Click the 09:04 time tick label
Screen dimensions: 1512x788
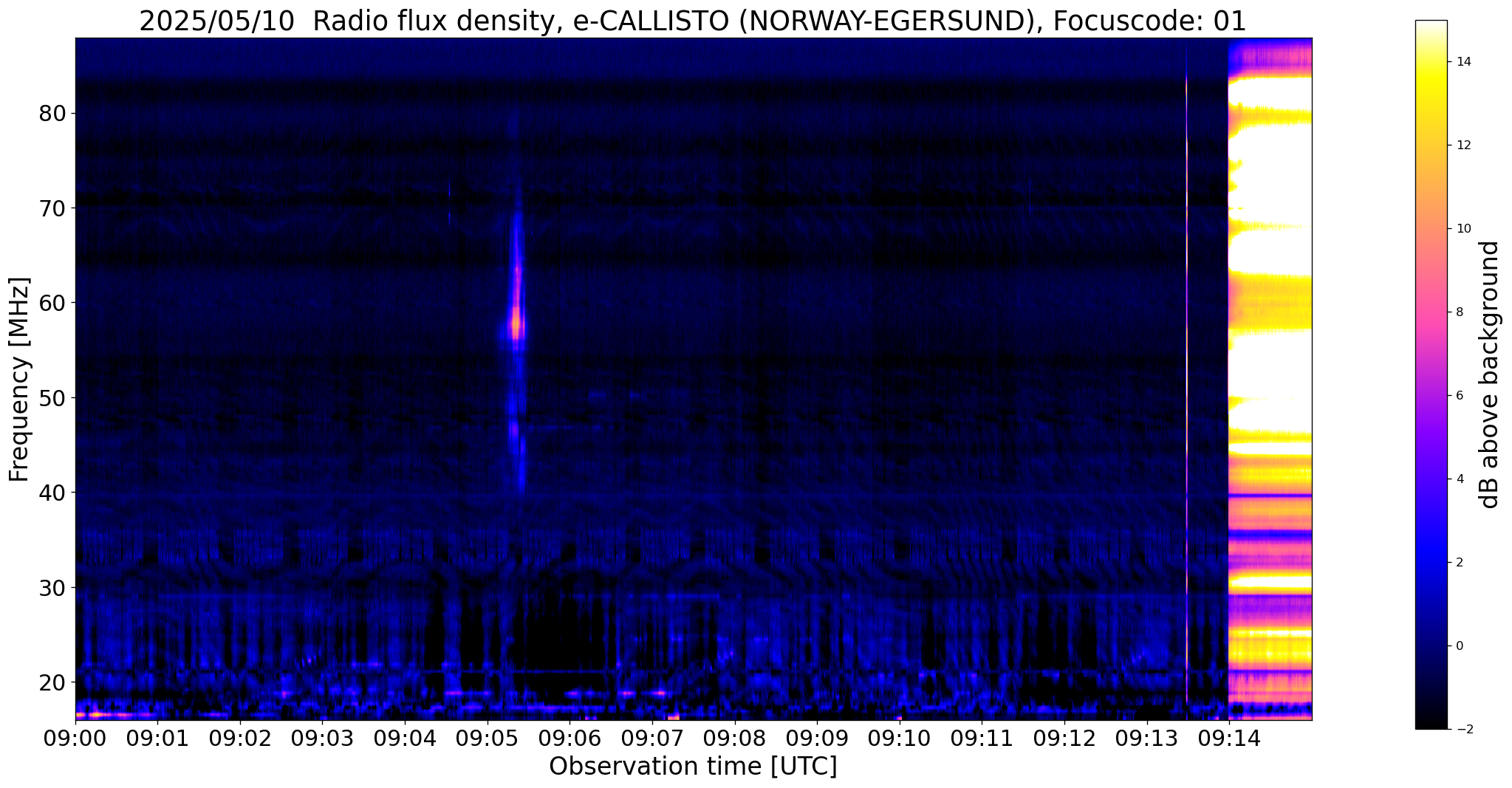click(405, 737)
